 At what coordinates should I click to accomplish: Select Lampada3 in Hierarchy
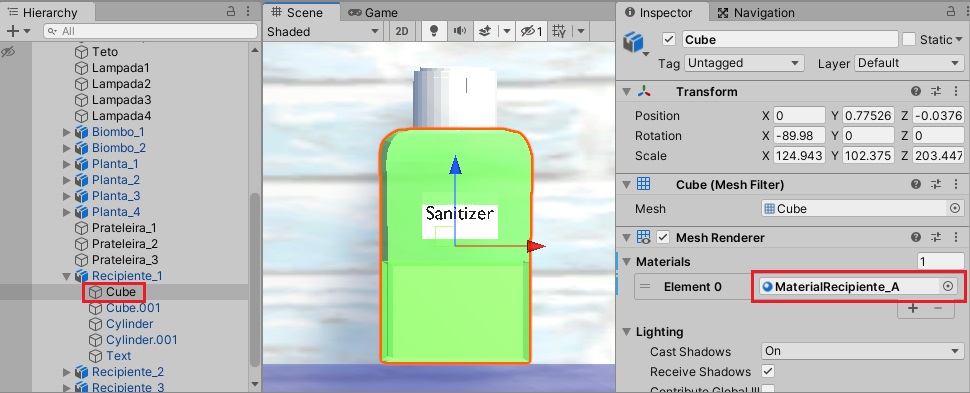click(121, 100)
